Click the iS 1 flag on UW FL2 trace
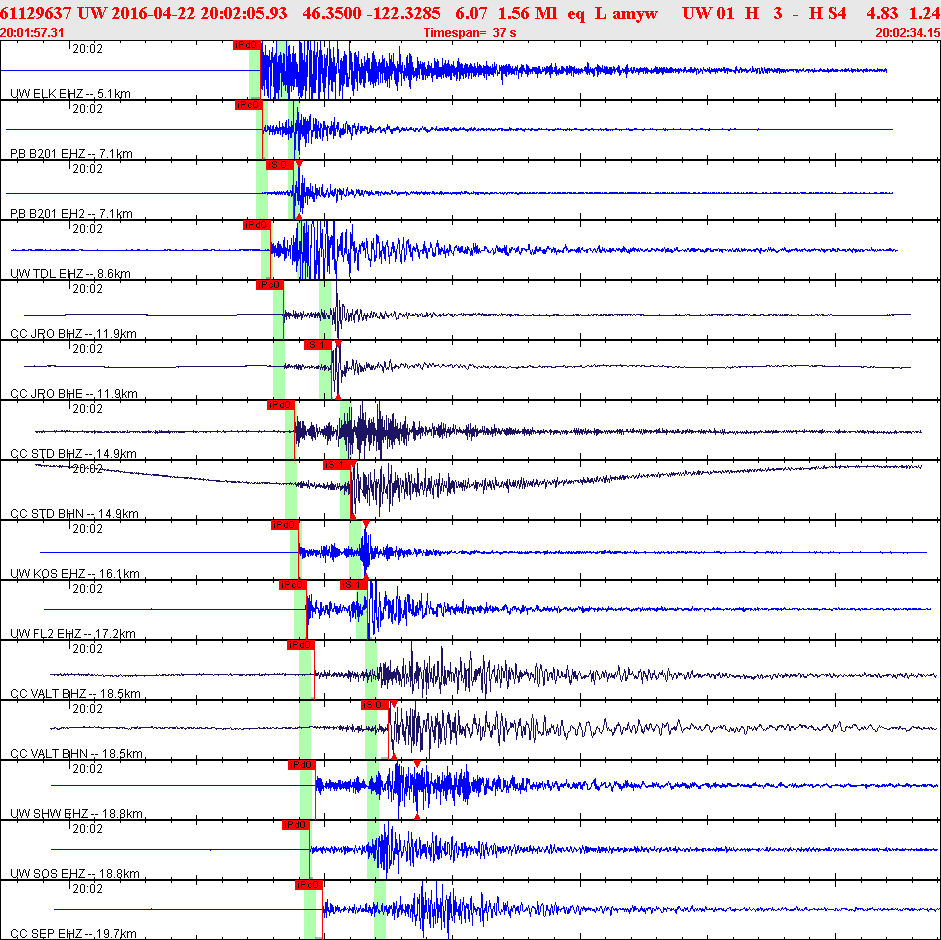Screen dimensions: 941x940 (352, 585)
